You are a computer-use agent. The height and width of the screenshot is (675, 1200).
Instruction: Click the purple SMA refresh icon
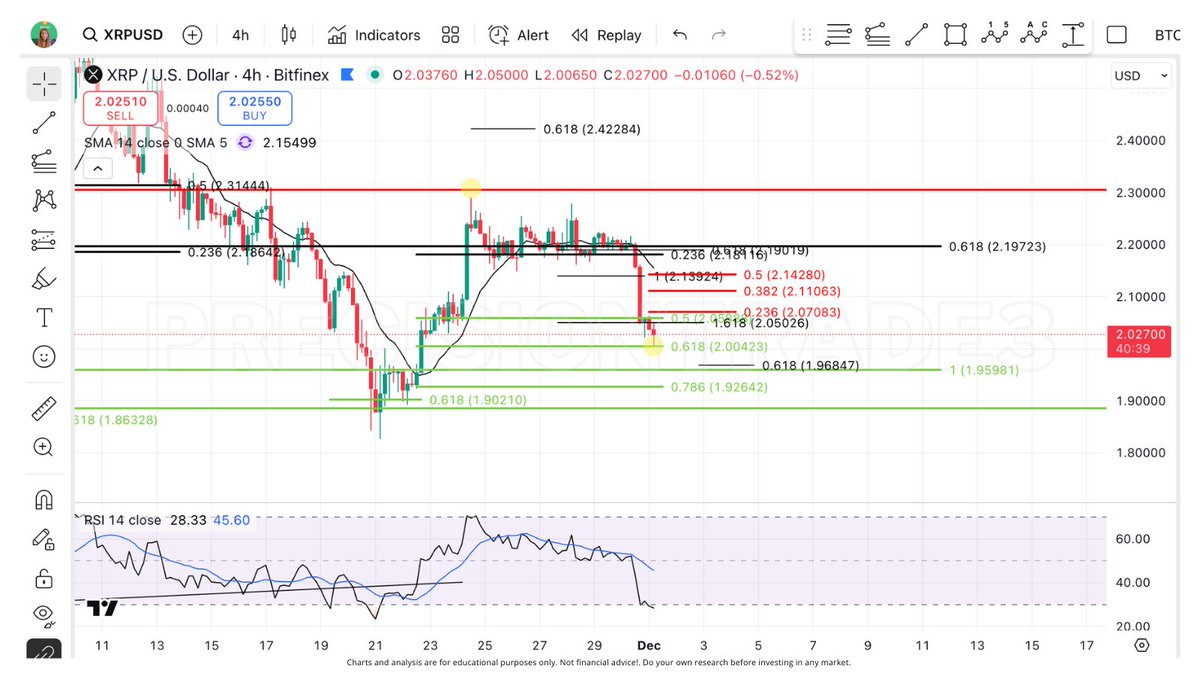(245, 143)
